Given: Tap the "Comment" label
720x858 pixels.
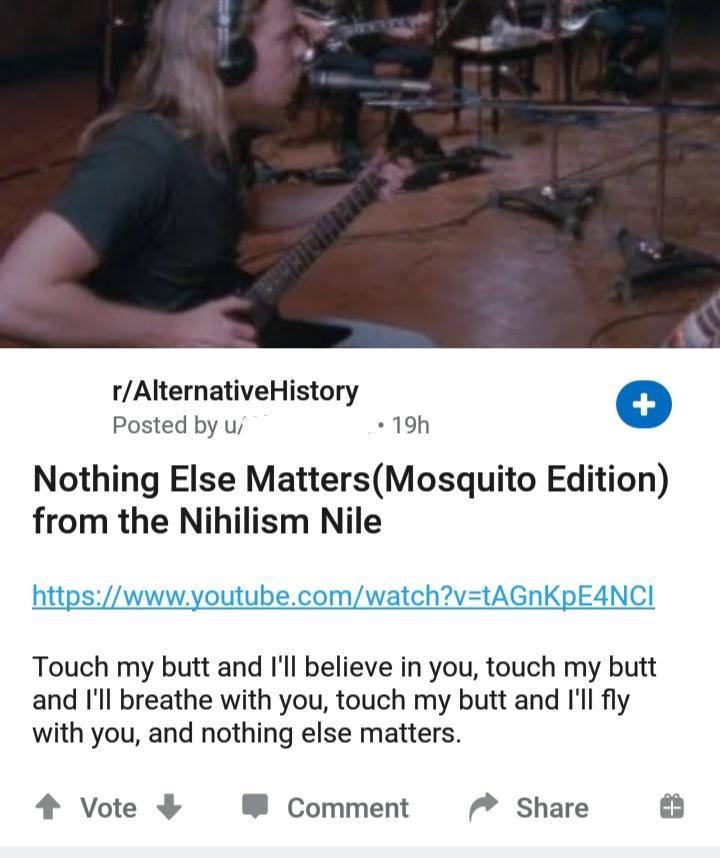Looking at the screenshot, I should coord(348,808).
